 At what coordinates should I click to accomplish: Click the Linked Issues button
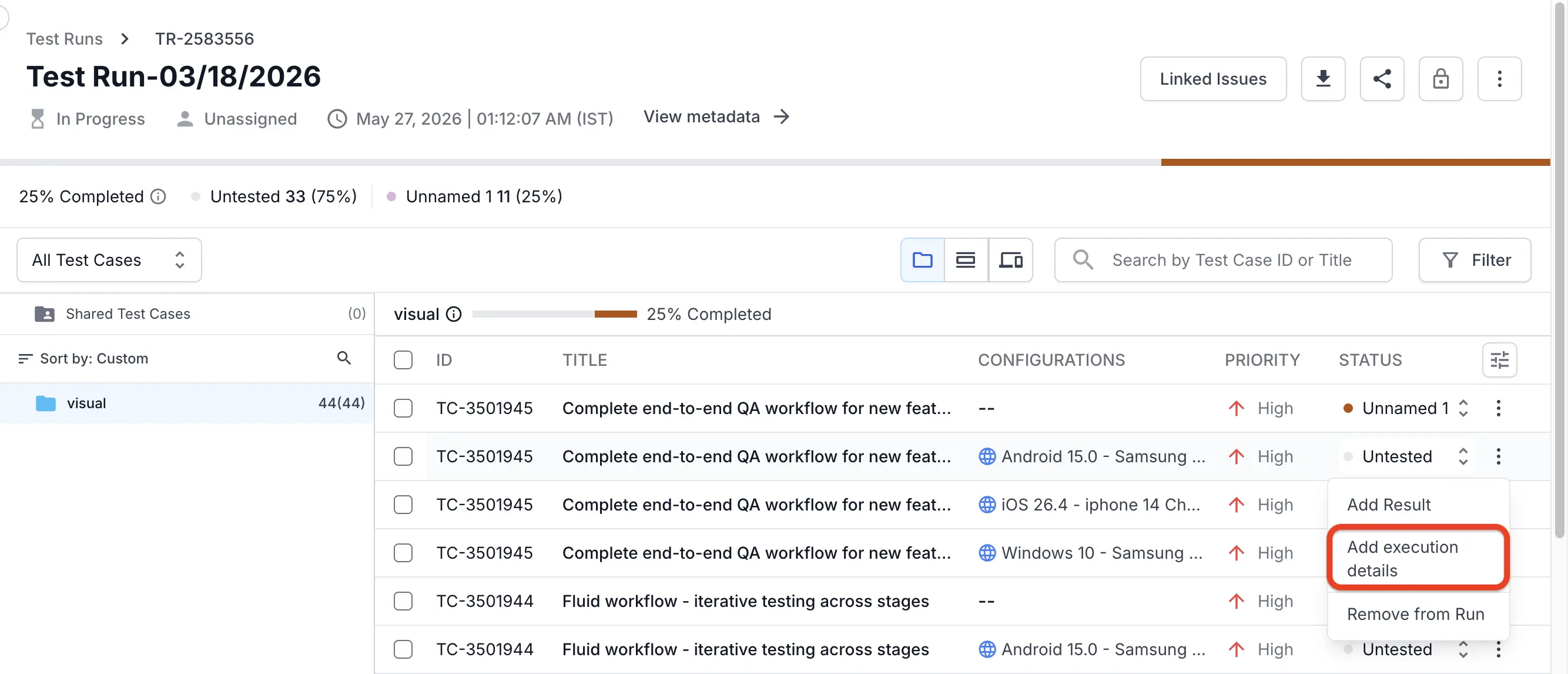(x=1212, y=79)
